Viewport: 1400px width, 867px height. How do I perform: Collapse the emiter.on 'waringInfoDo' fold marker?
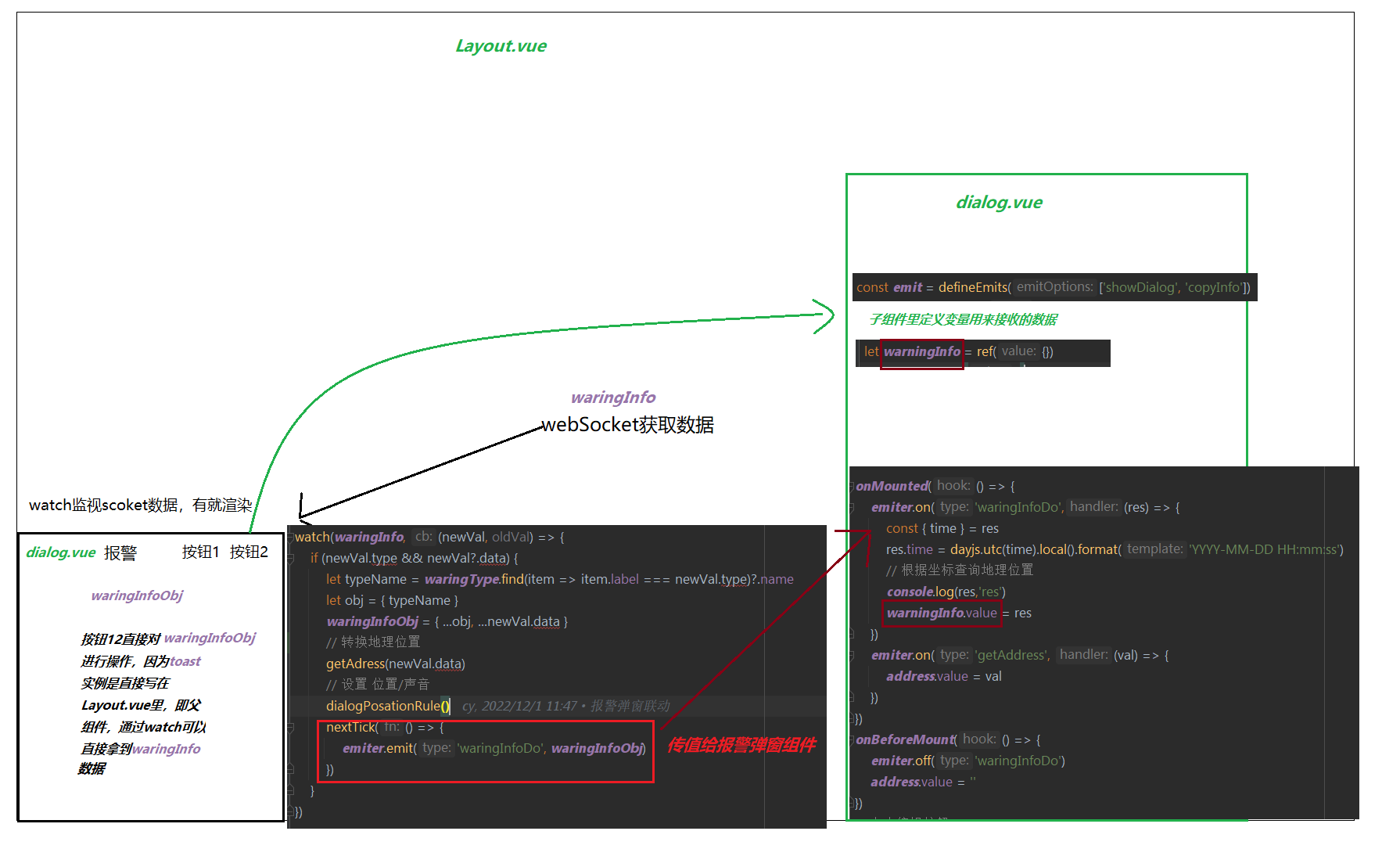click(x=852, y=508)
